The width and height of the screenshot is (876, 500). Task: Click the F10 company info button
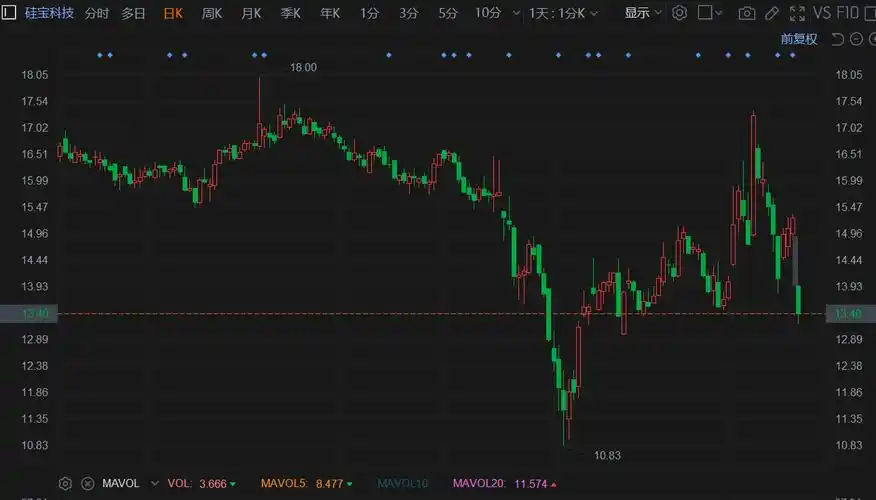pos(847,13)
